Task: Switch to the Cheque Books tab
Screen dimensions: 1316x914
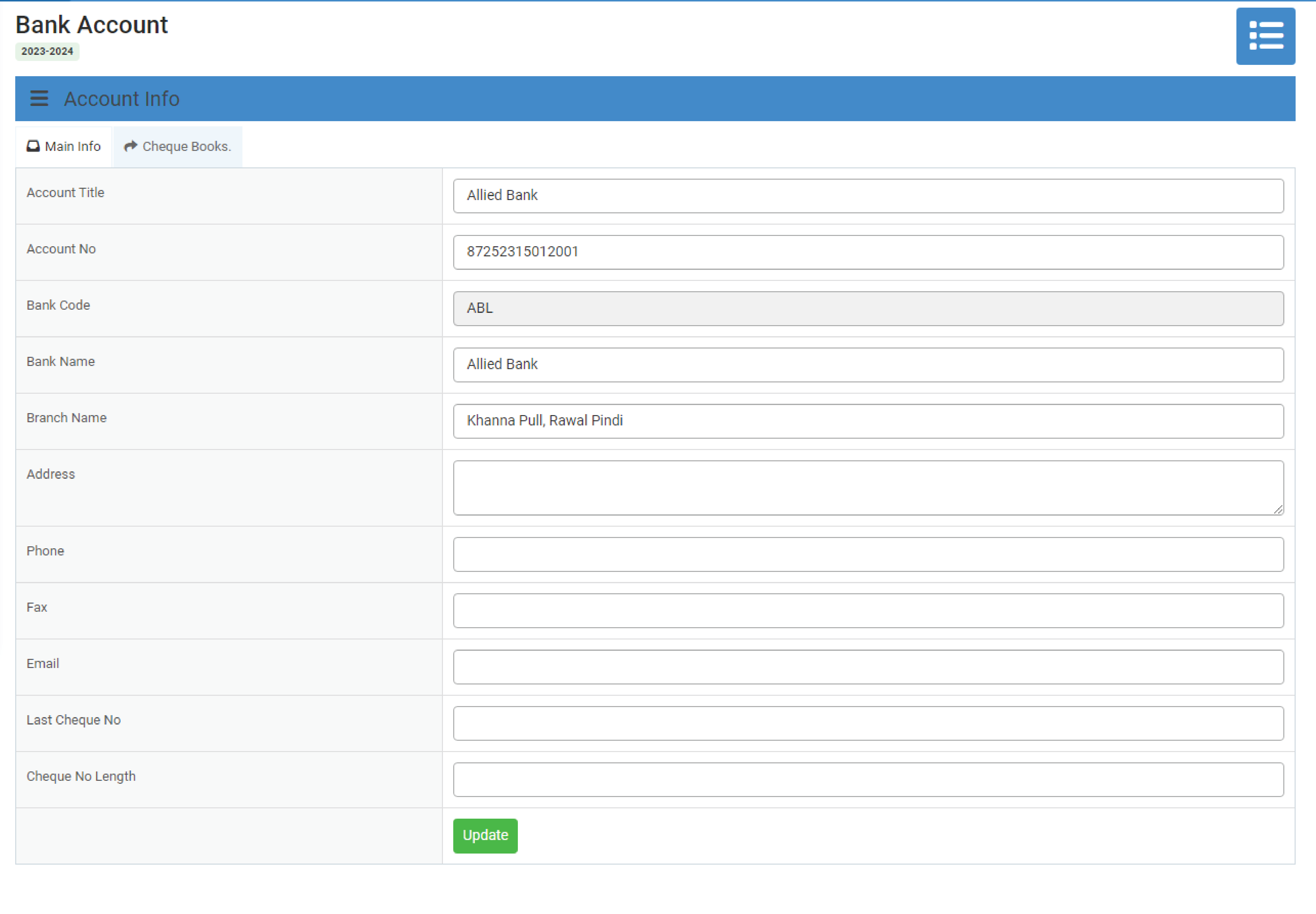Action: coord(178,147)
